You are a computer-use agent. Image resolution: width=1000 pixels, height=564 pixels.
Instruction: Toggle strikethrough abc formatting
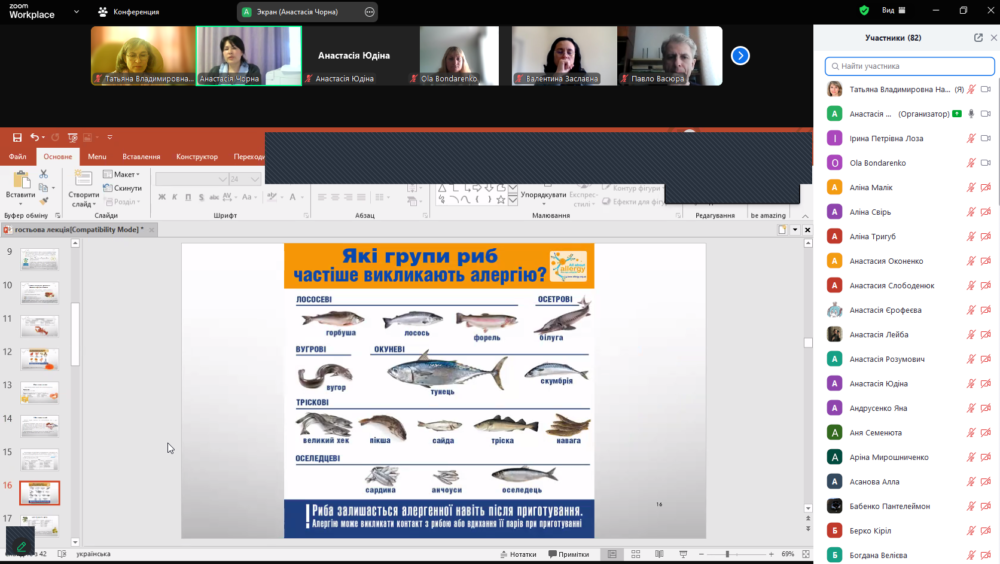tap(214, 197)
